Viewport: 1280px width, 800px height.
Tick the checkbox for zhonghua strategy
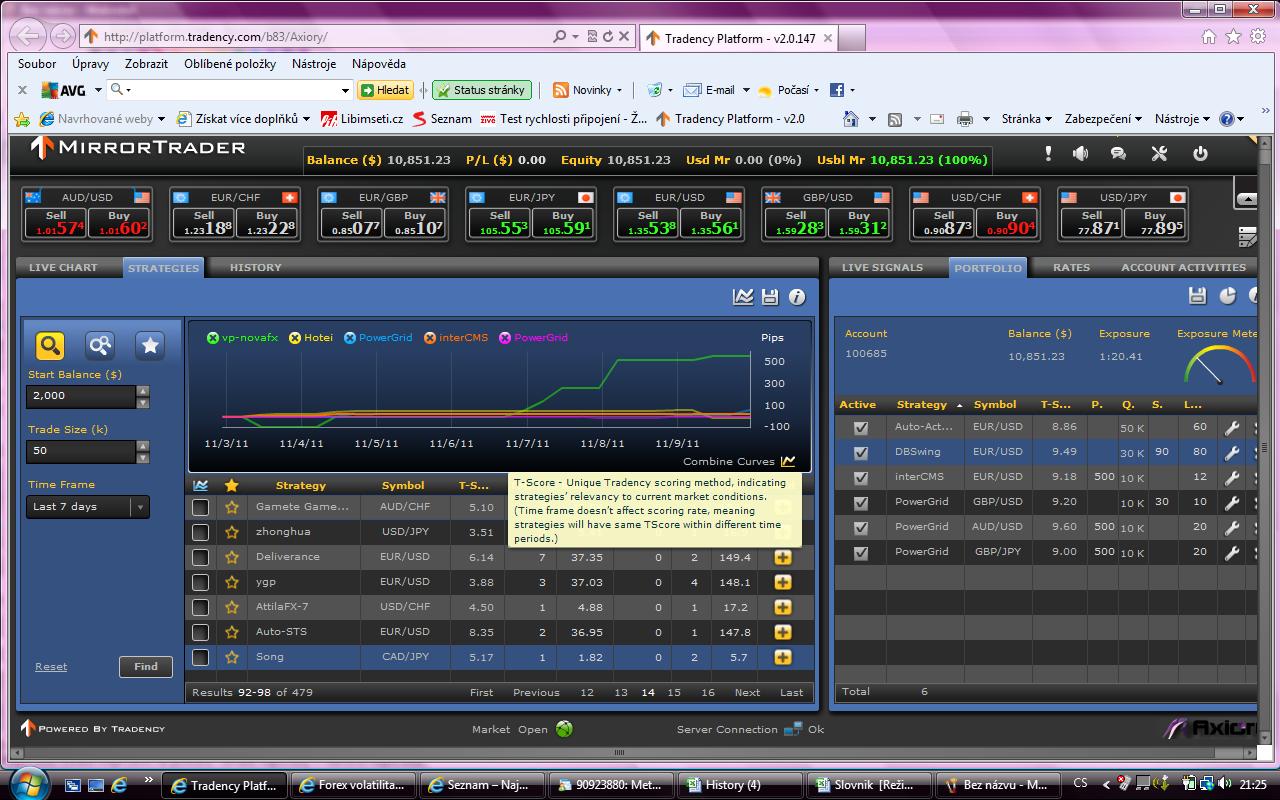[x=201, y=532]
